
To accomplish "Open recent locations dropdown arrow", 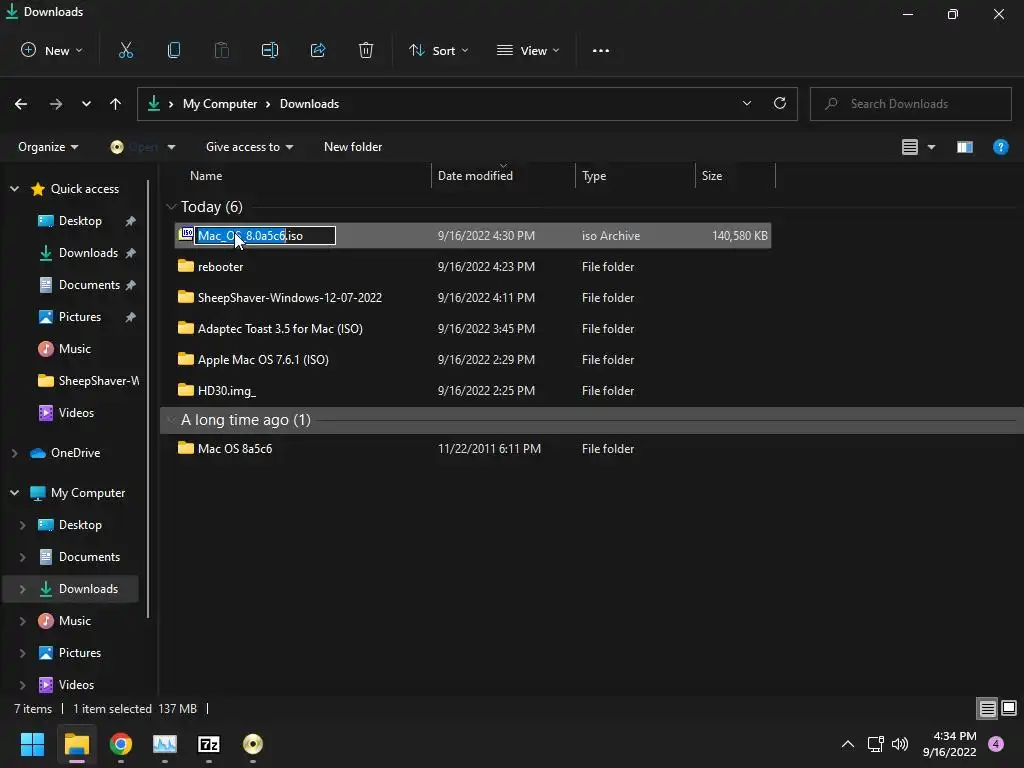I will click(86, 104).
